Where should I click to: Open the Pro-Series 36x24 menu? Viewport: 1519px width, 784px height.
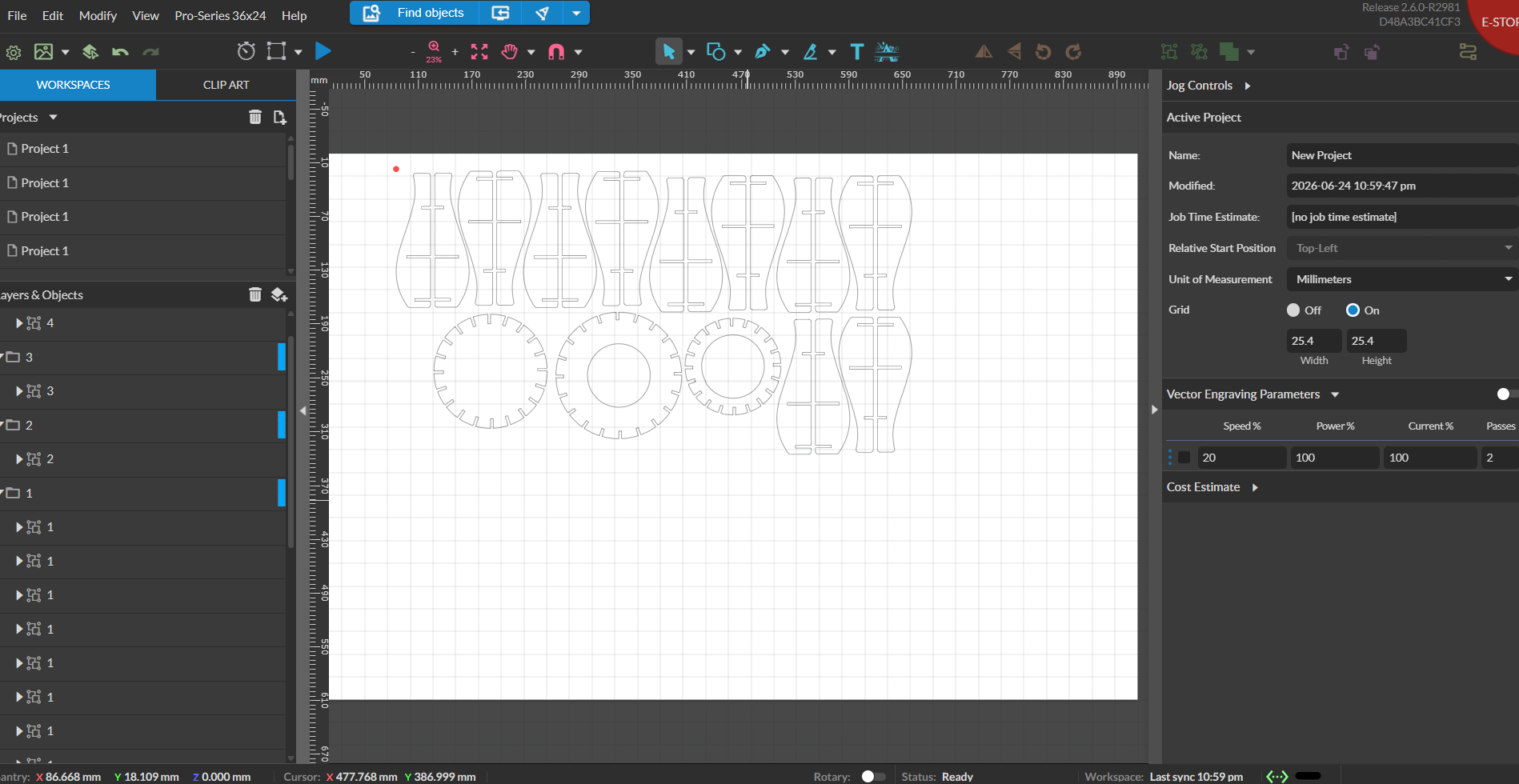pos(220,15)
